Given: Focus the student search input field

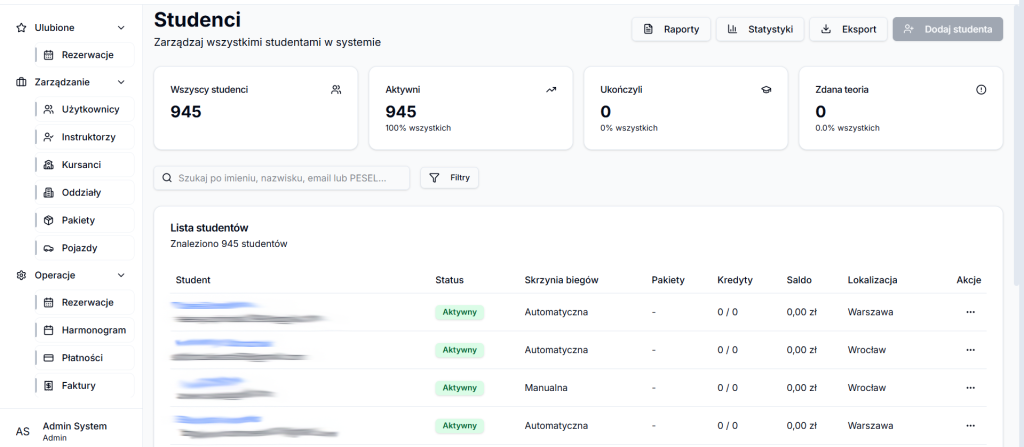Looking at the screenshot, I should click(x=292, y=178).
